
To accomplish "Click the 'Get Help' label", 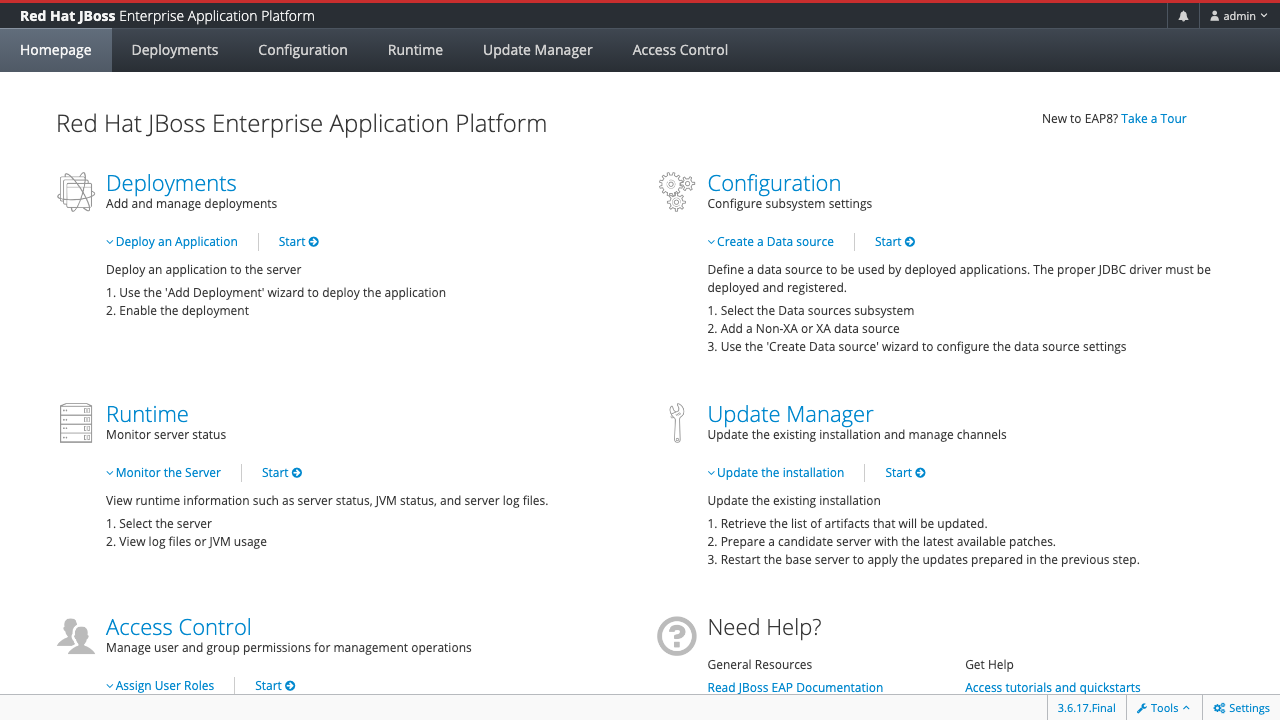I will [989, 665].
